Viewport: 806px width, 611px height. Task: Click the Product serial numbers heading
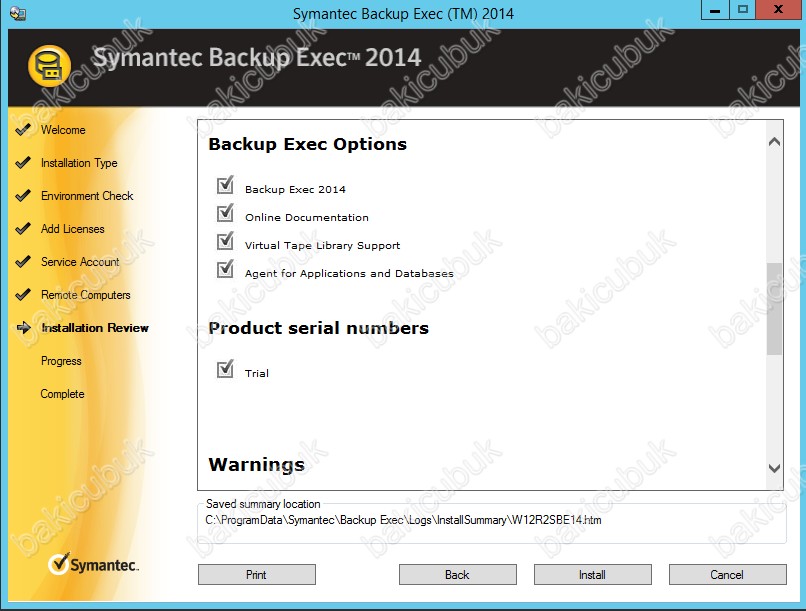pos(319,328)
